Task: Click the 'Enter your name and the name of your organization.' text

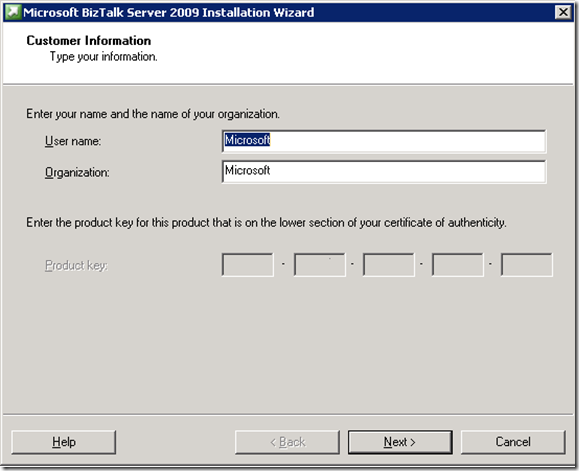Action: coord(153,114)
